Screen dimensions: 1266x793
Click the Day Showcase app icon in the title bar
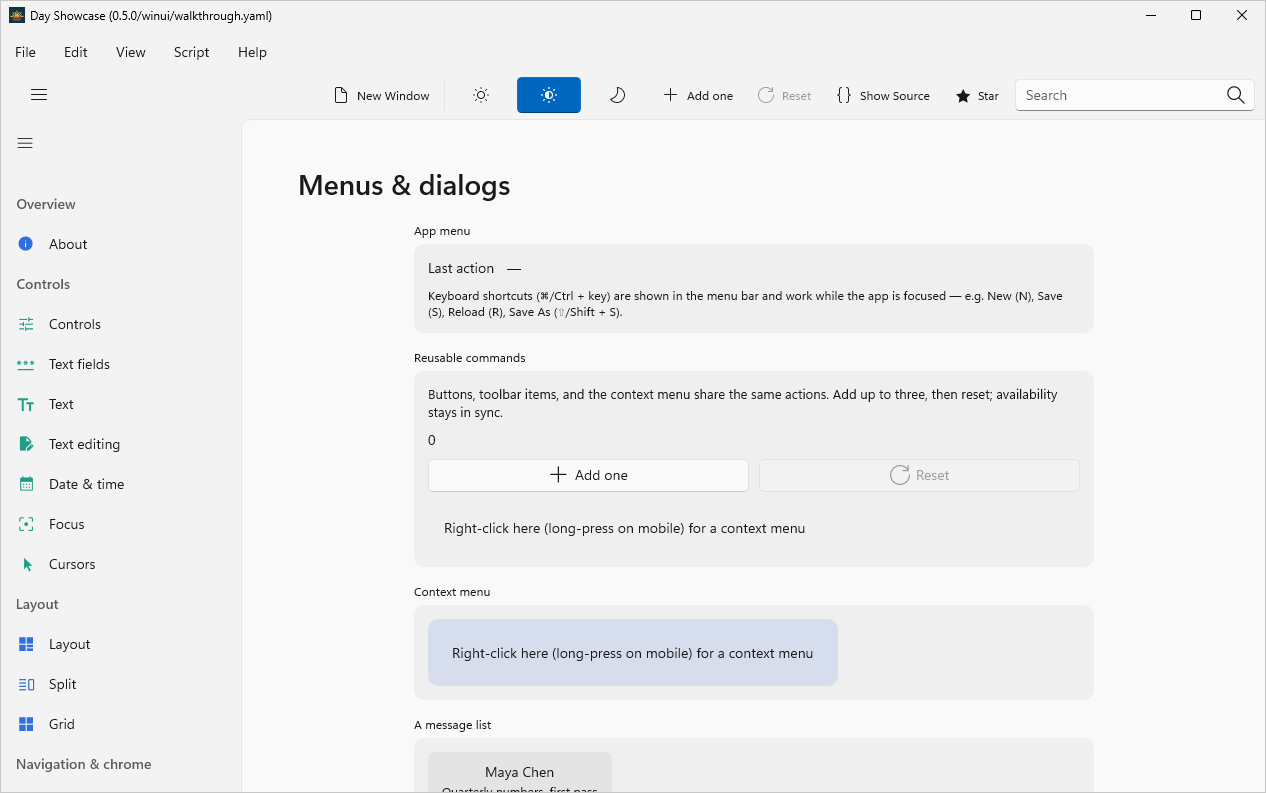16,15
